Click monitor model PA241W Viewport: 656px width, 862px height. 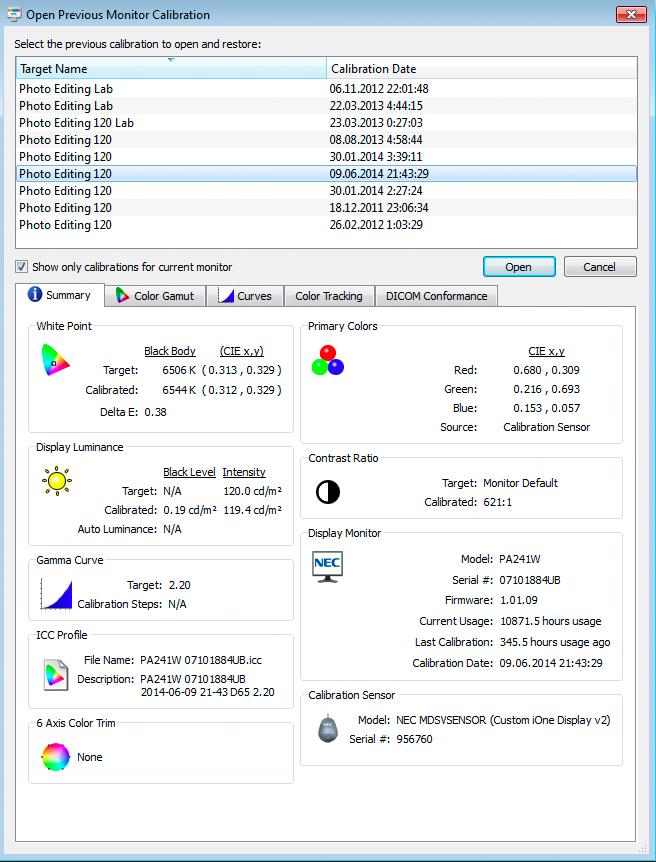tap(520, 559)
